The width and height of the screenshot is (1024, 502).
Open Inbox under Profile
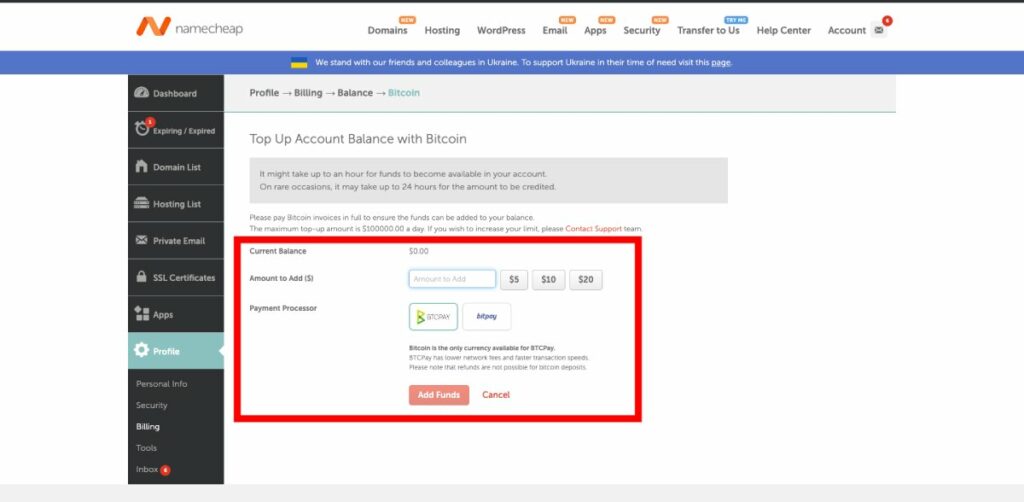[147, 469]
